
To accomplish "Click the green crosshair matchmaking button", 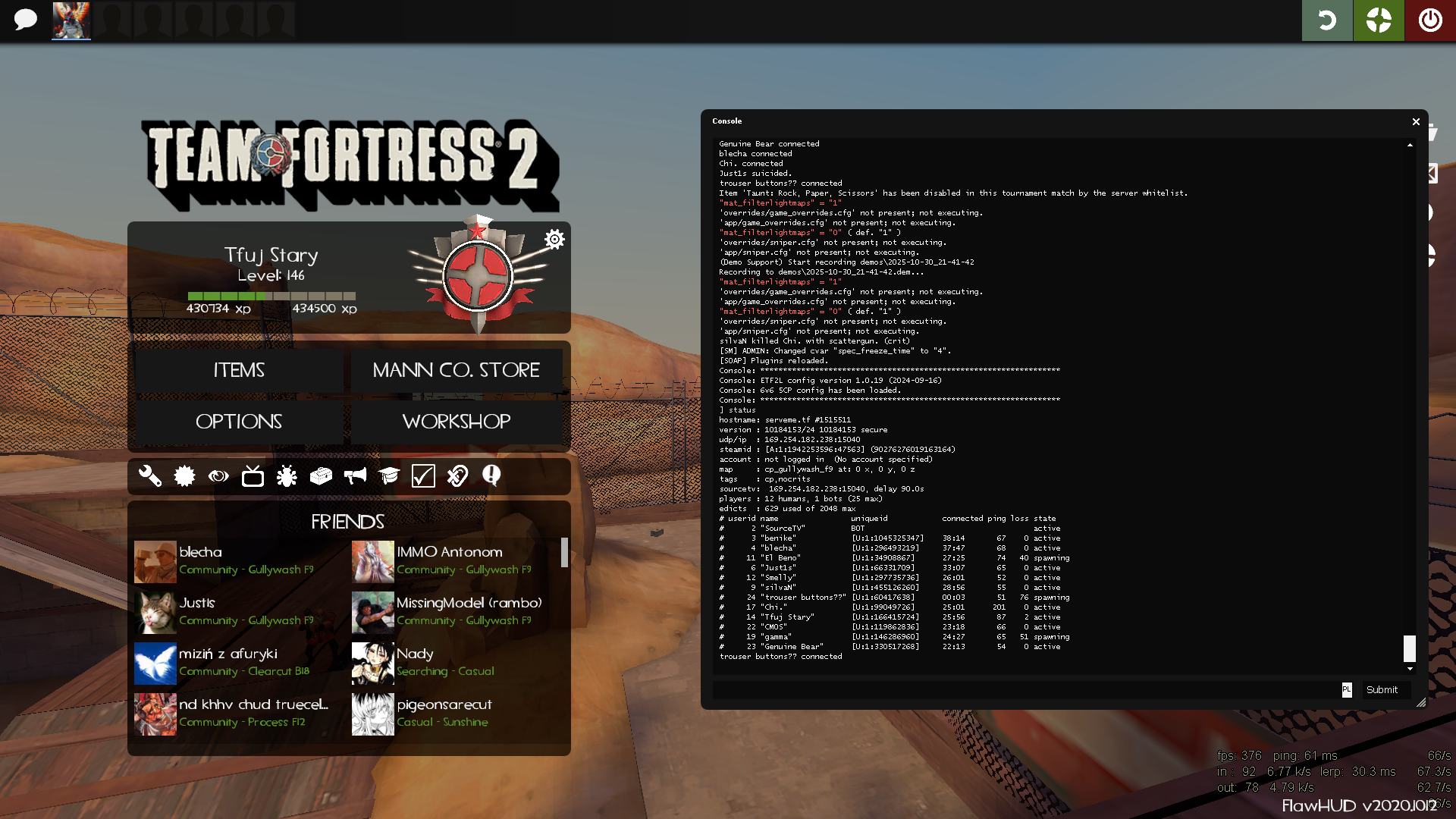I will [1378, 20].
